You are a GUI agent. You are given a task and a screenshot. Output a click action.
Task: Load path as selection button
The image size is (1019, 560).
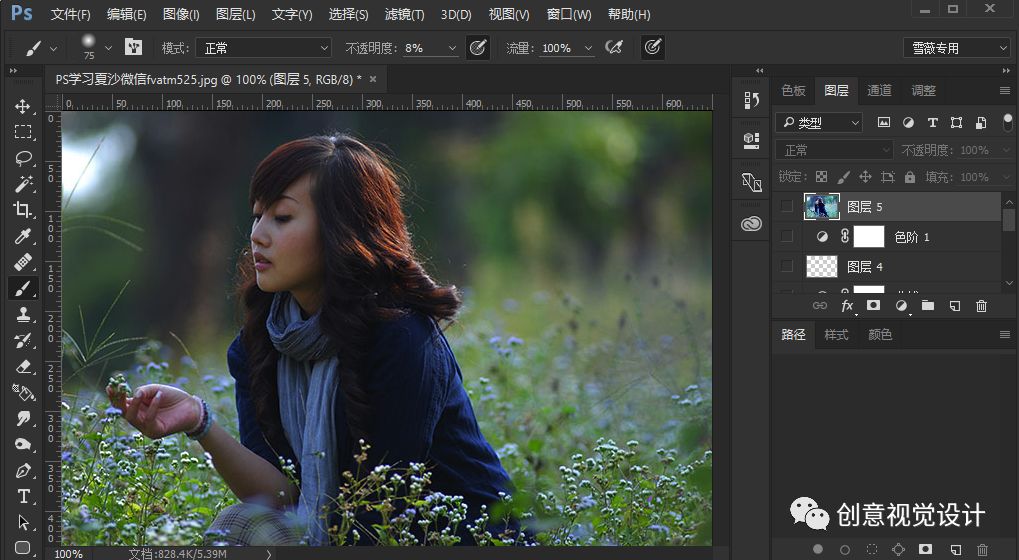[x=872, y=550]
